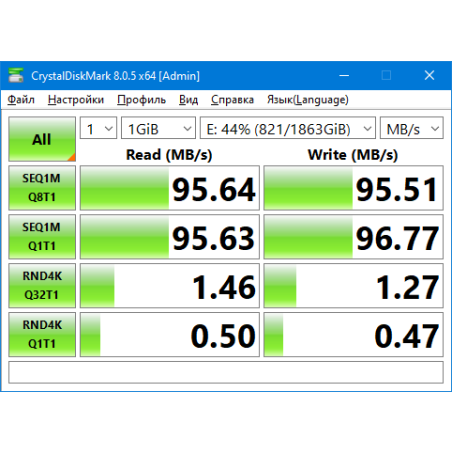This screenshot has width=452, height=452.
Task: Expand the MB/s unit dropdown
Action: (412, 128)
